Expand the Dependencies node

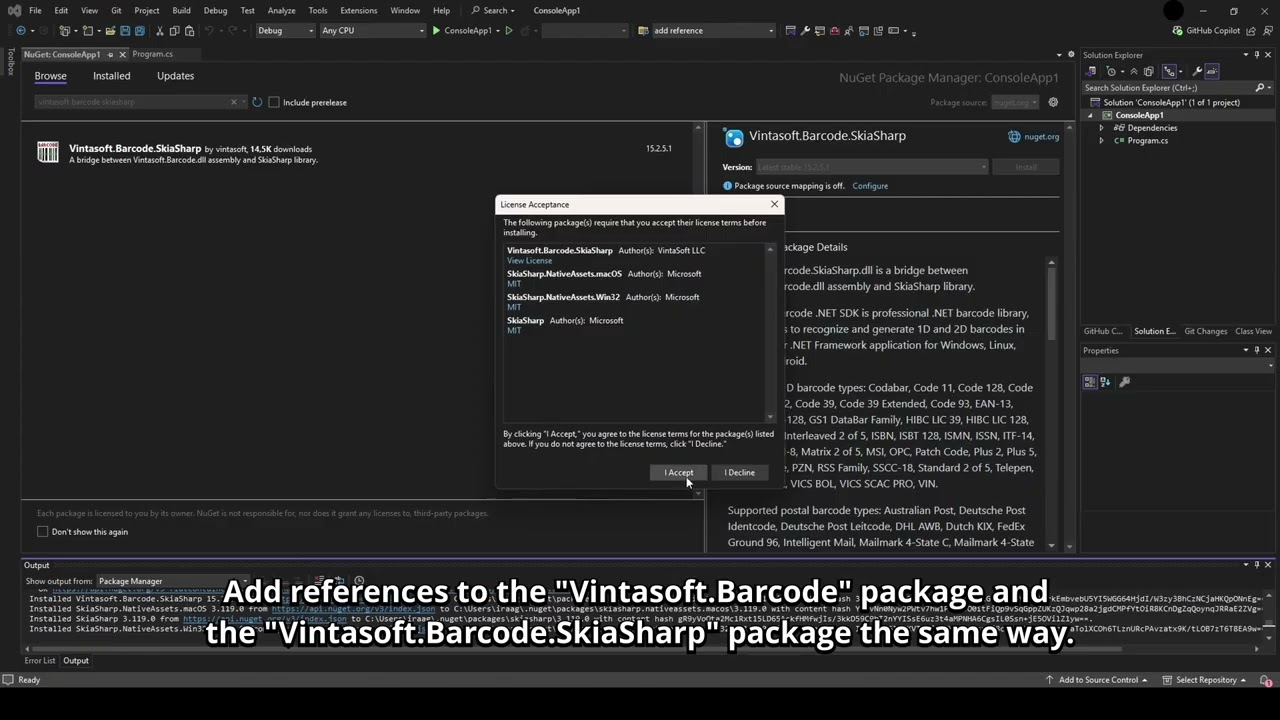pyautogui.click(x=1102, y=128)
